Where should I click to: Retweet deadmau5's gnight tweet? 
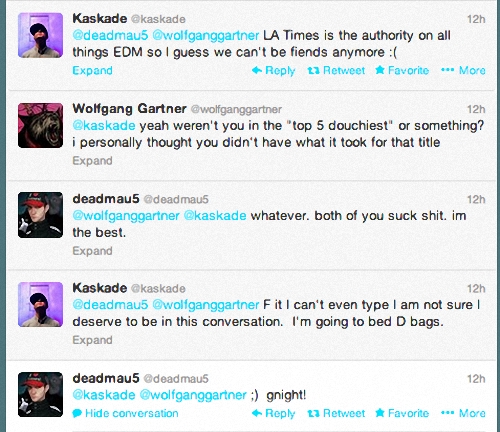click(x=336, y=413)
